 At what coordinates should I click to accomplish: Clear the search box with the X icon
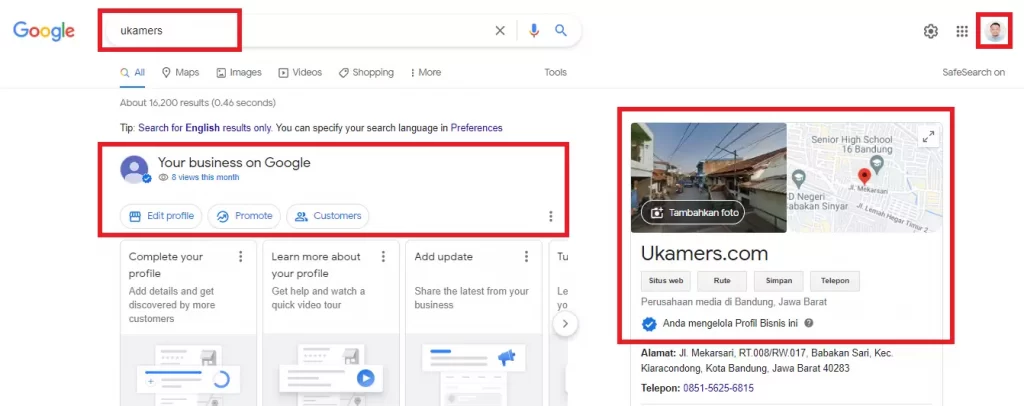point(500,31)
